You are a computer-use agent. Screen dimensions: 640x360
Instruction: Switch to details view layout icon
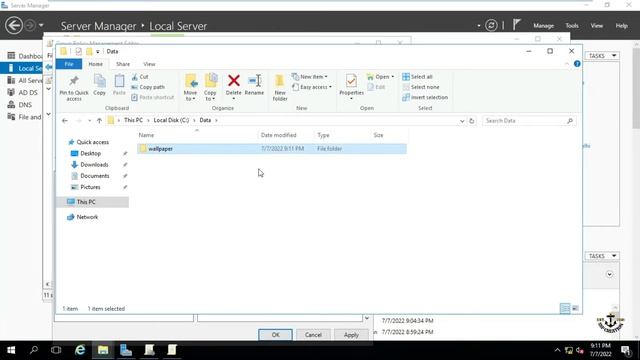[x=565, y=309]
